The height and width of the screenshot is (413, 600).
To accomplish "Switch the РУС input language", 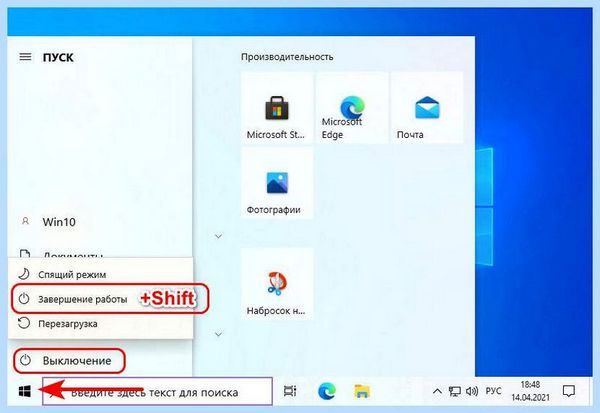I will tap(493, 391).
